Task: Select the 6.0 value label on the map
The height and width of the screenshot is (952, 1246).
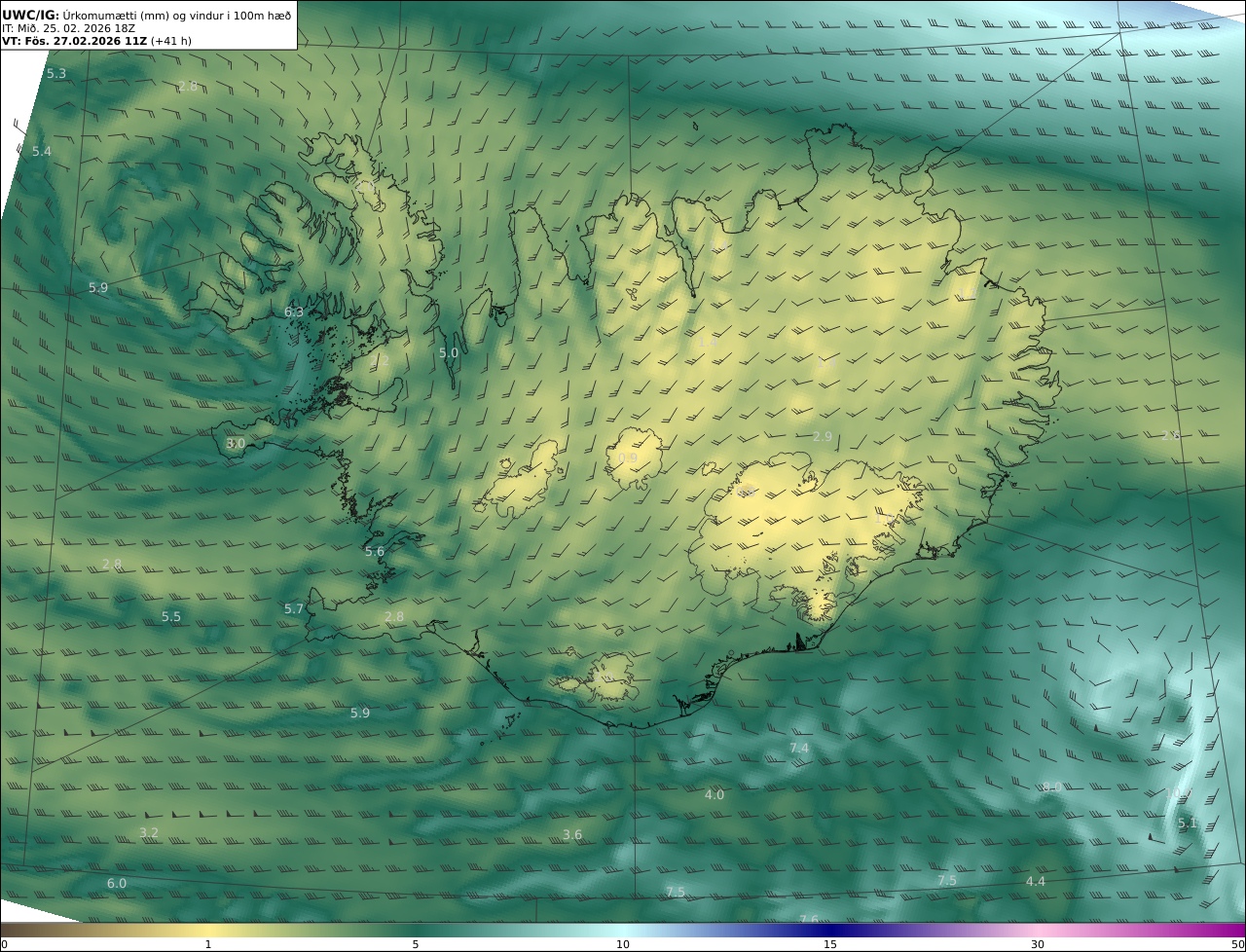Action: (x=117, y=884)
